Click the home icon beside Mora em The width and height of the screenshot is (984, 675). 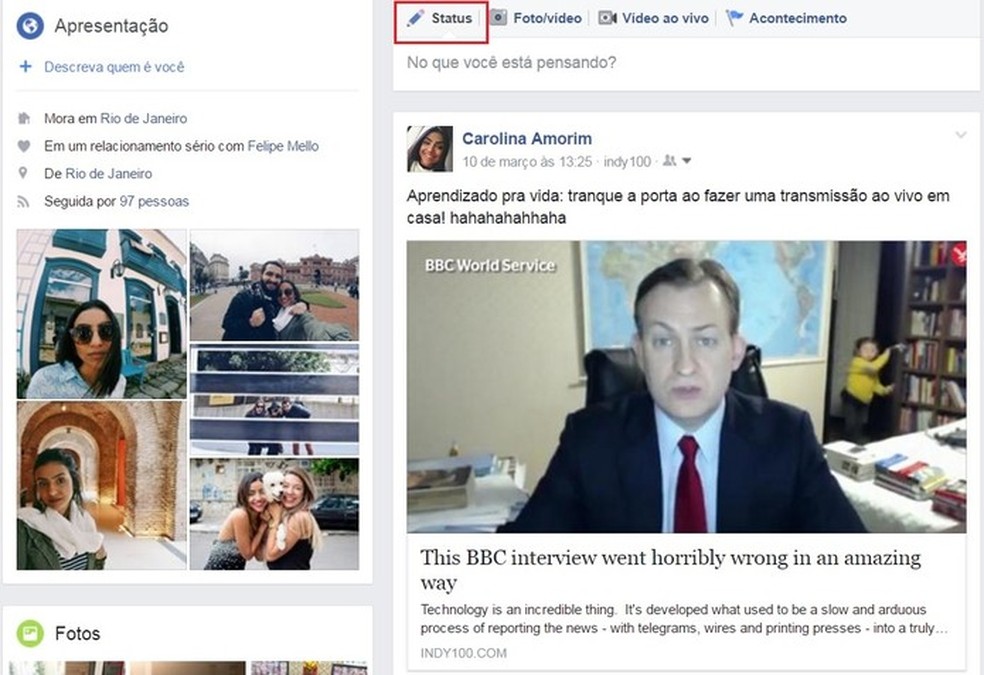click(x=24, y=118)
